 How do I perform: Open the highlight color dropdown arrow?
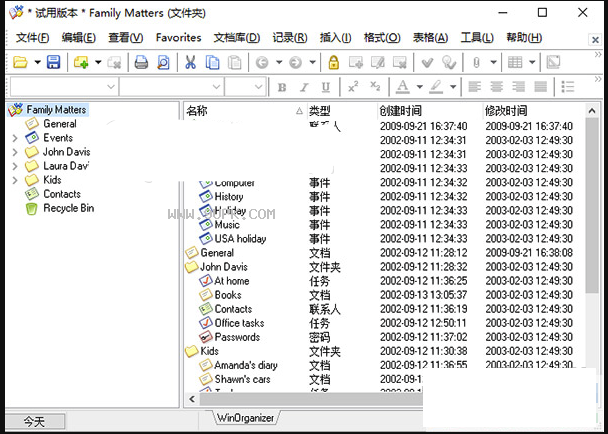[453, 87]
